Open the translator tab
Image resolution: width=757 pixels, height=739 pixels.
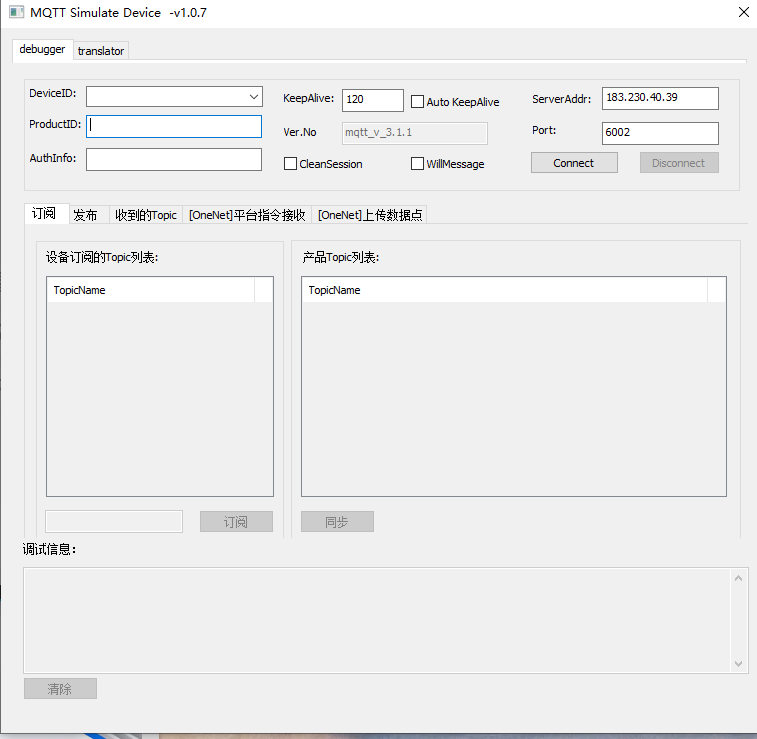(x=101, y=51)
